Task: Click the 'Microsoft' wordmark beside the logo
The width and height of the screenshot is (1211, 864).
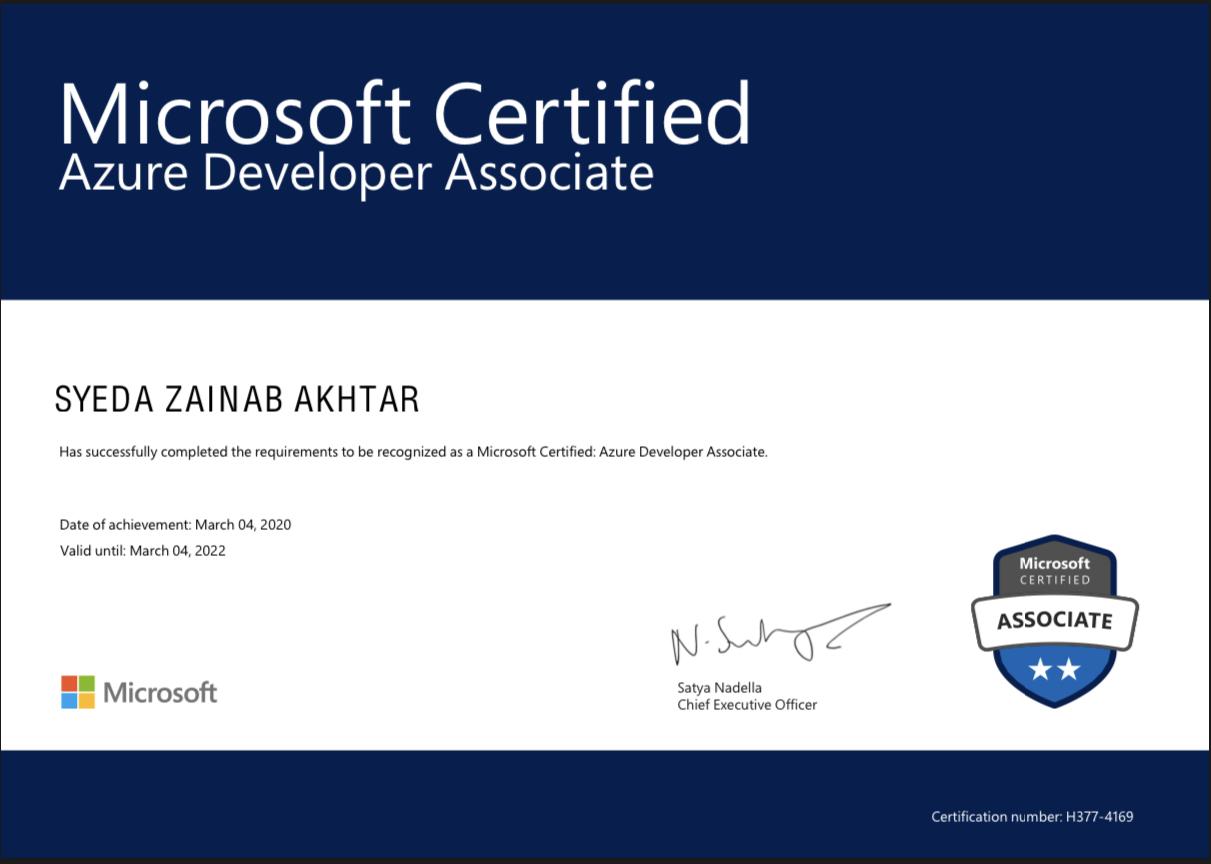Action: click(x=160, y=692)
